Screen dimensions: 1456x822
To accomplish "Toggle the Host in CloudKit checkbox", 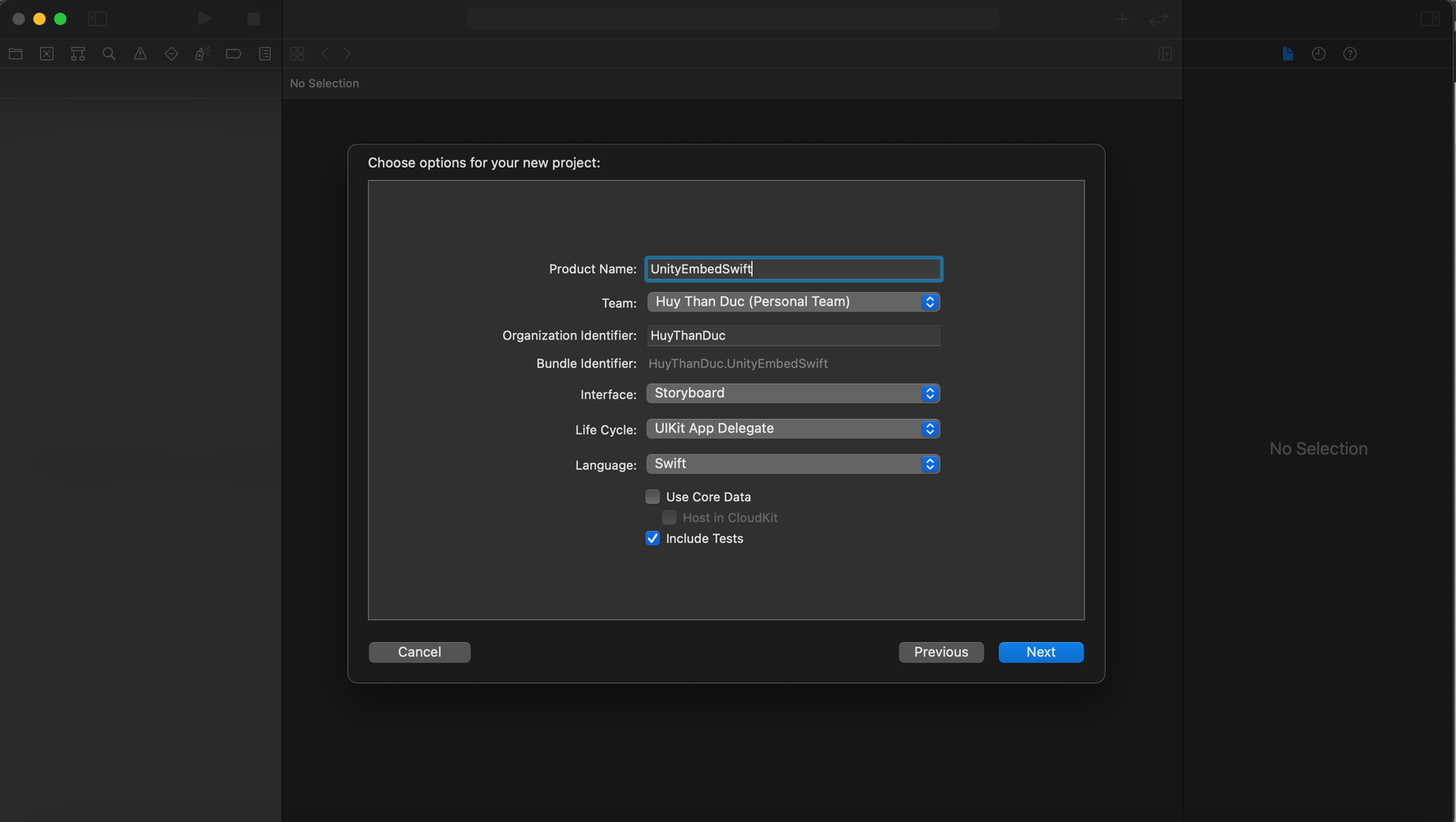I will pyautogui.click(x=670, y=518).
